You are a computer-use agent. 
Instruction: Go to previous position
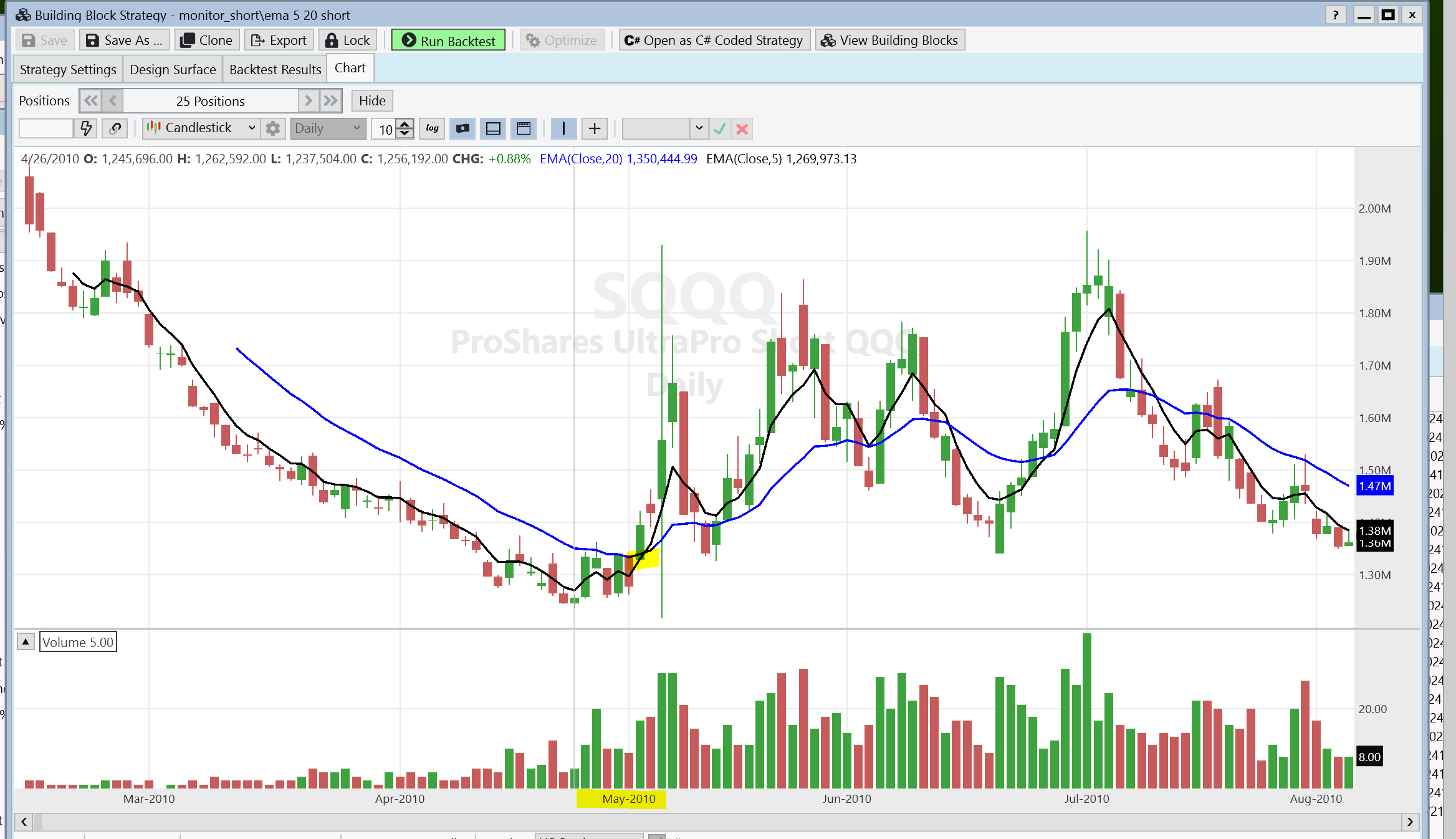click(113, 101)
